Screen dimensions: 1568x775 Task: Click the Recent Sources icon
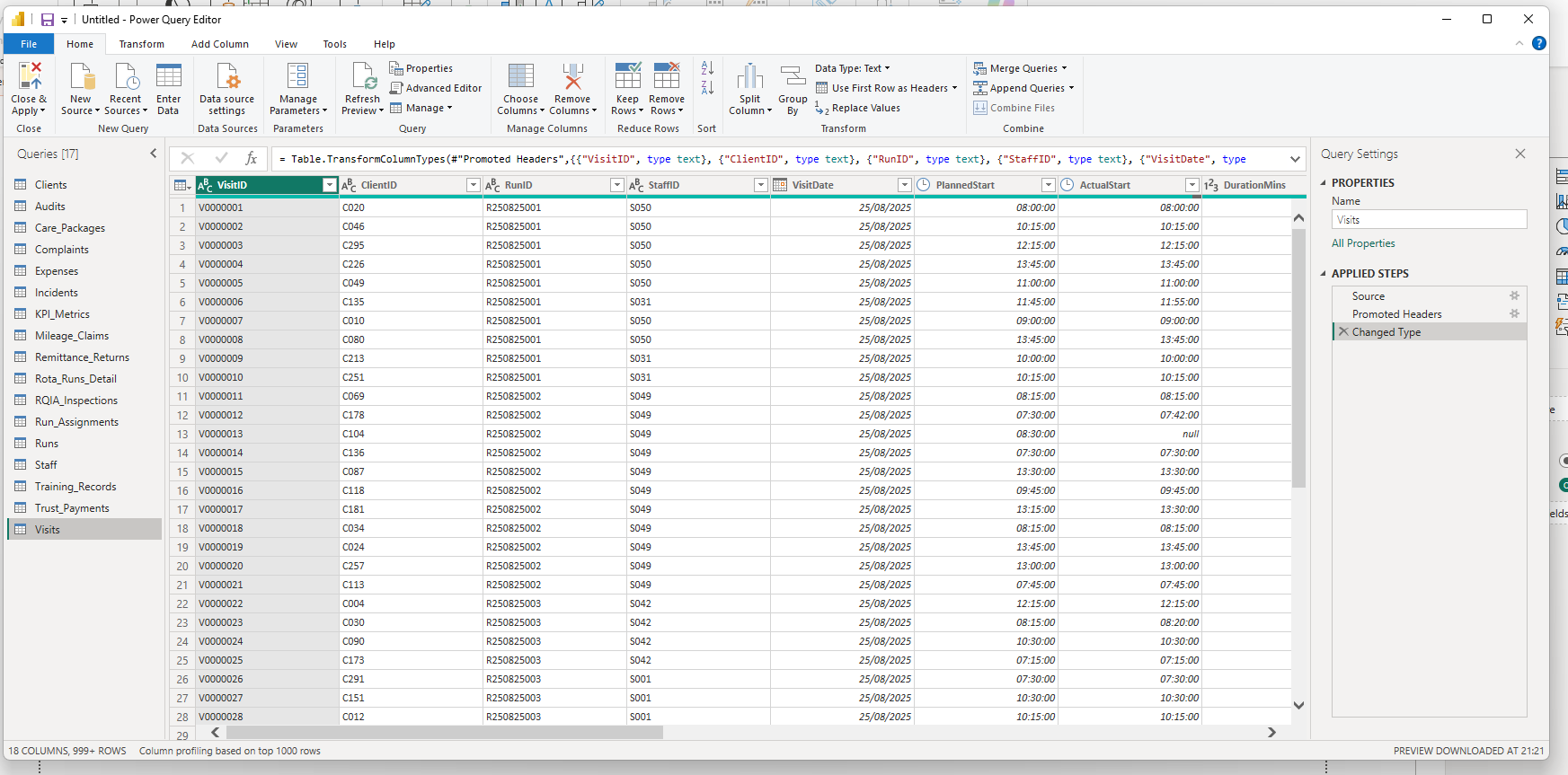(126, 76)
